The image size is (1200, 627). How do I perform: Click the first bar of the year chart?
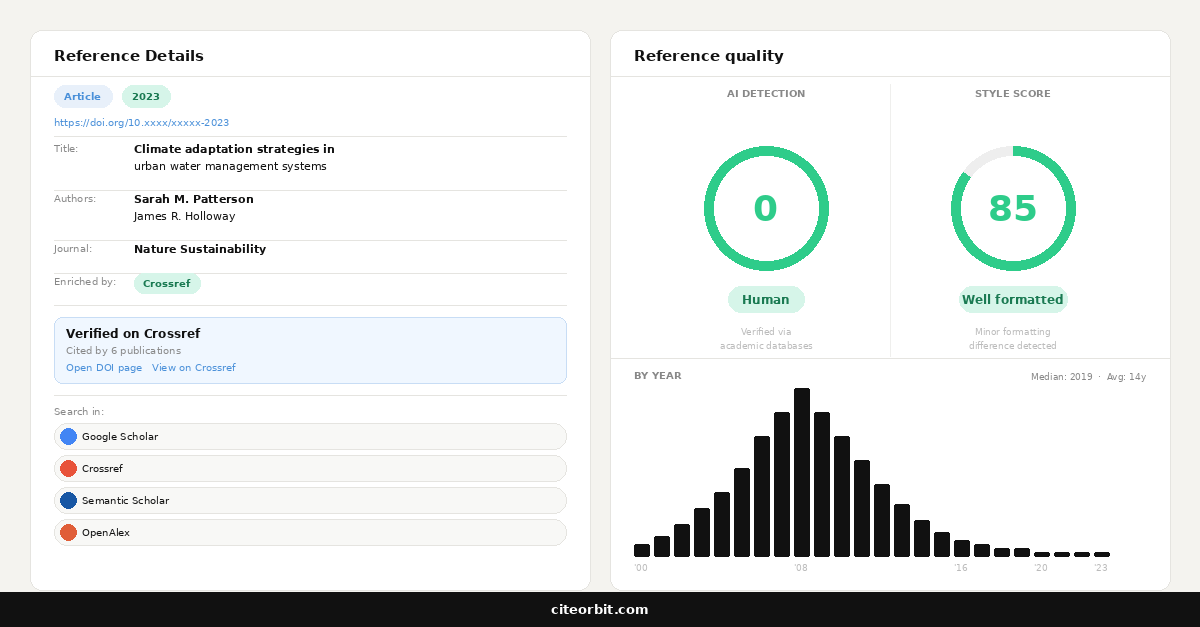(642, 550)
